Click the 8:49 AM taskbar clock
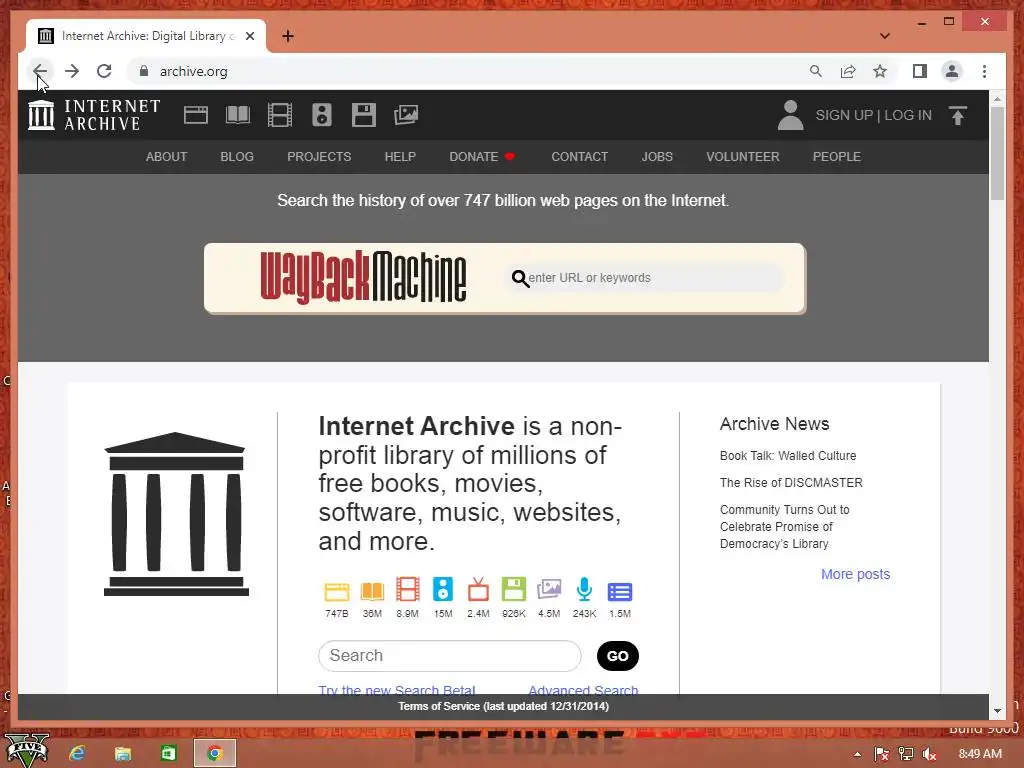 click(x=980, y=754)
